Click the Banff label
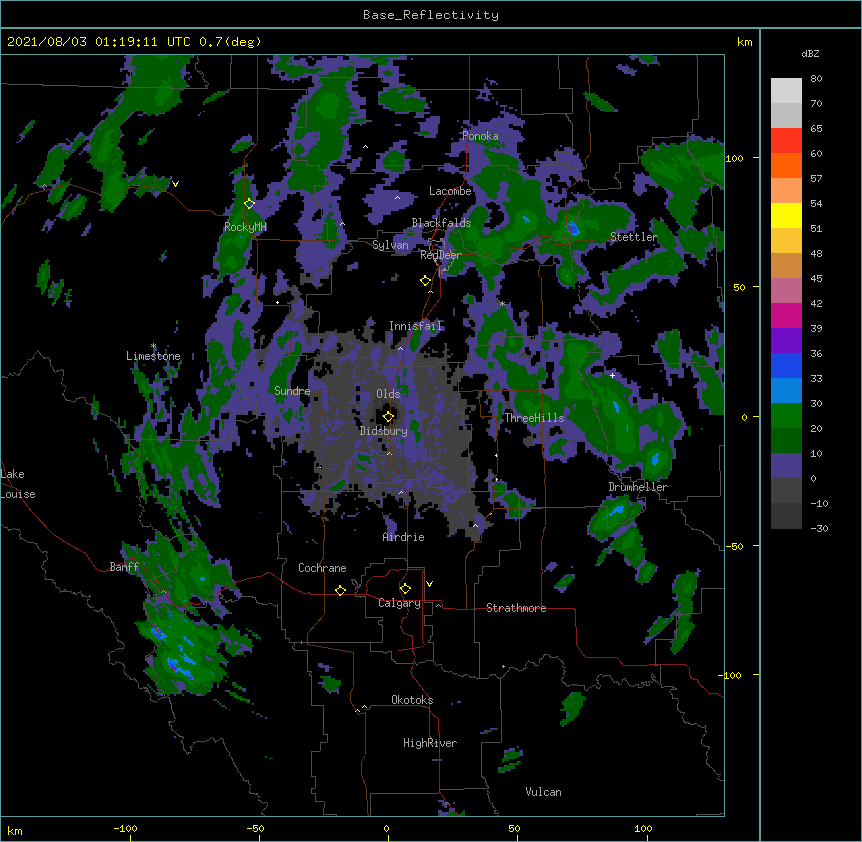This screenshot has height=842, width=862. pos(124,567)
